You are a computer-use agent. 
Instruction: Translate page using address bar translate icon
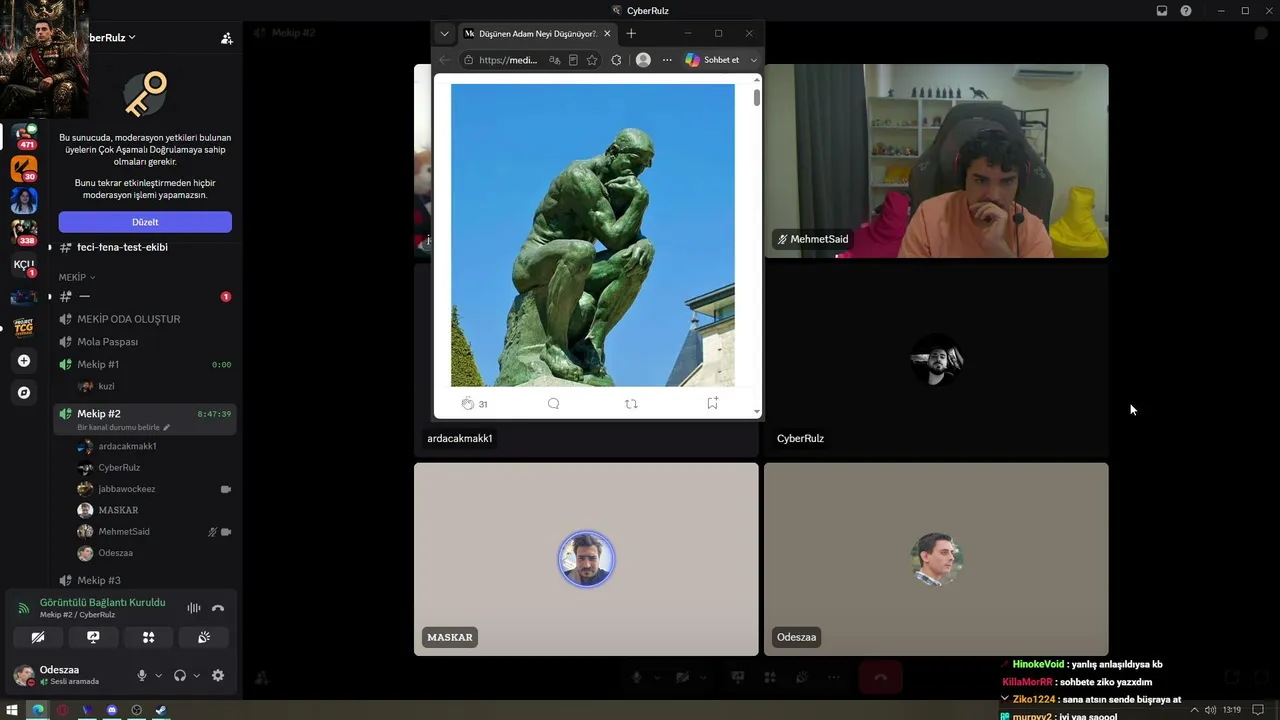554,60
